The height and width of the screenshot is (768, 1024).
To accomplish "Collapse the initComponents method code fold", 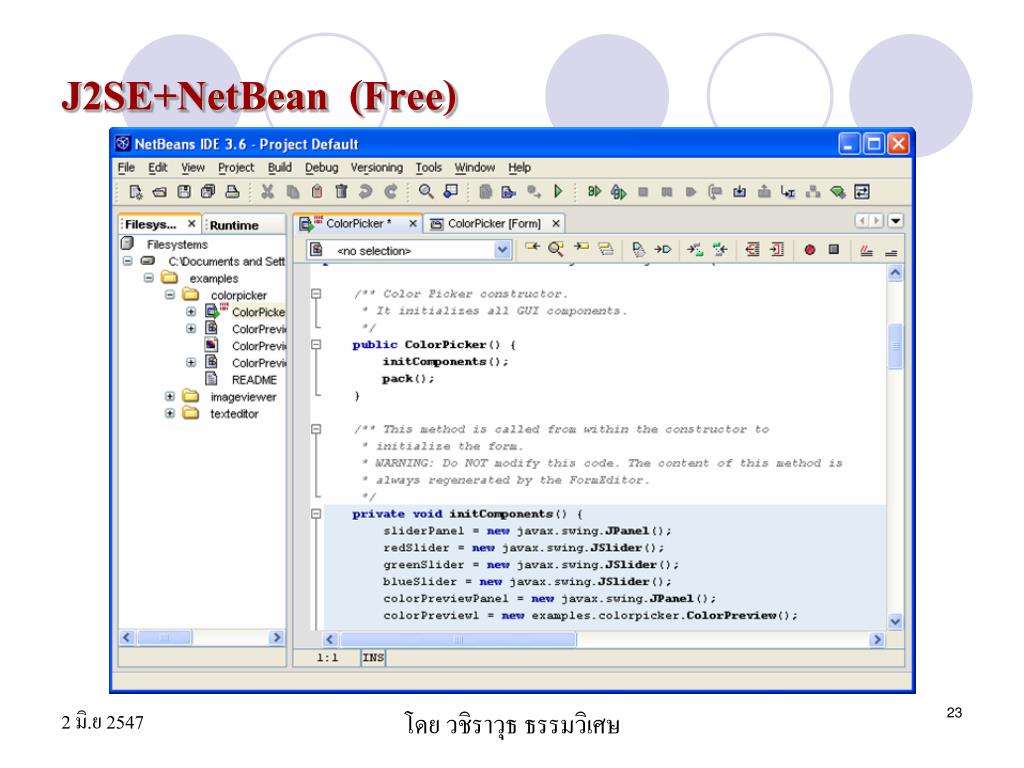I will coord(316,513).
